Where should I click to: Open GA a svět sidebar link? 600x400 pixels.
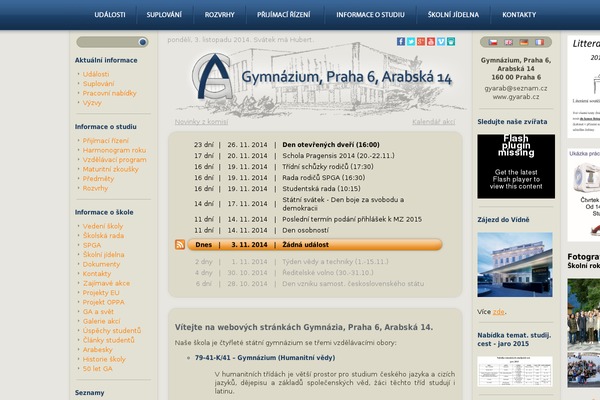[98, 312]
